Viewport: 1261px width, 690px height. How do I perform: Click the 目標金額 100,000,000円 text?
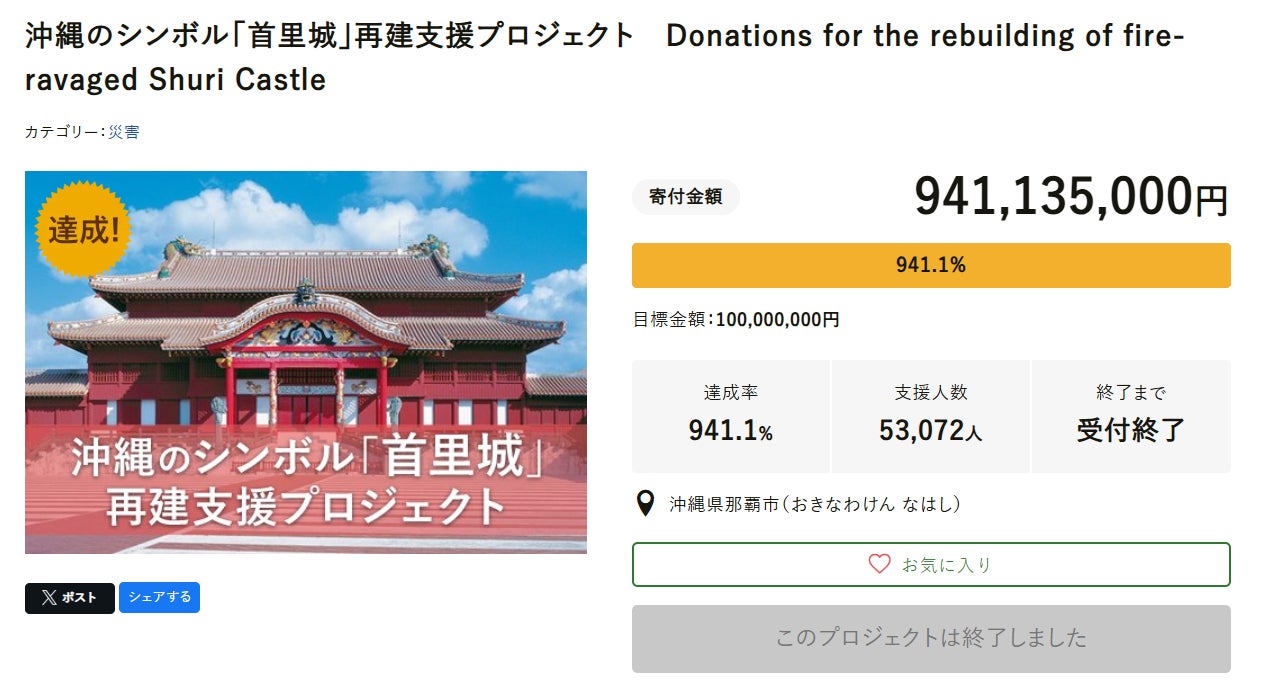click(736, 320)
